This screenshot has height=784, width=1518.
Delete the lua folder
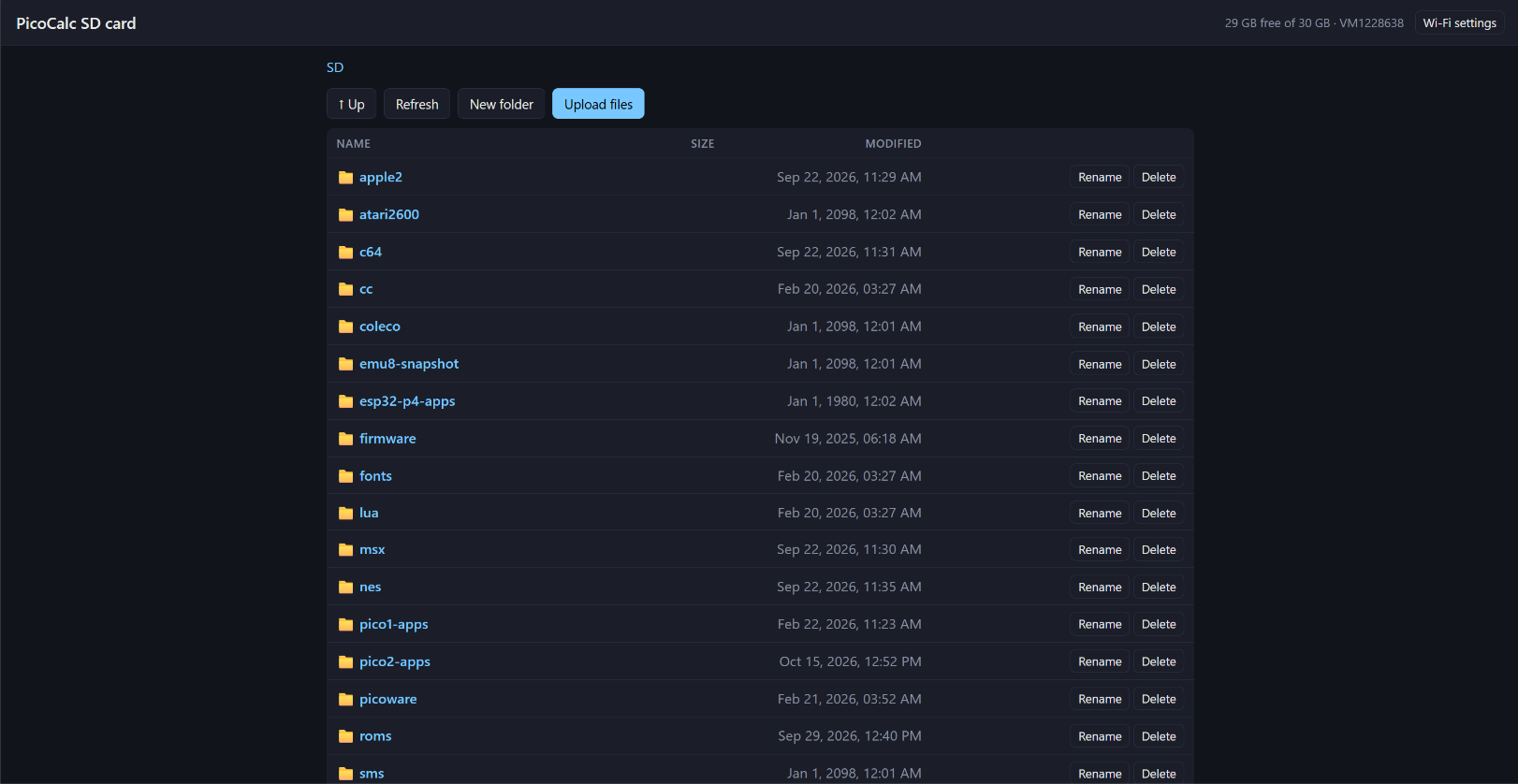(1159, 513)
